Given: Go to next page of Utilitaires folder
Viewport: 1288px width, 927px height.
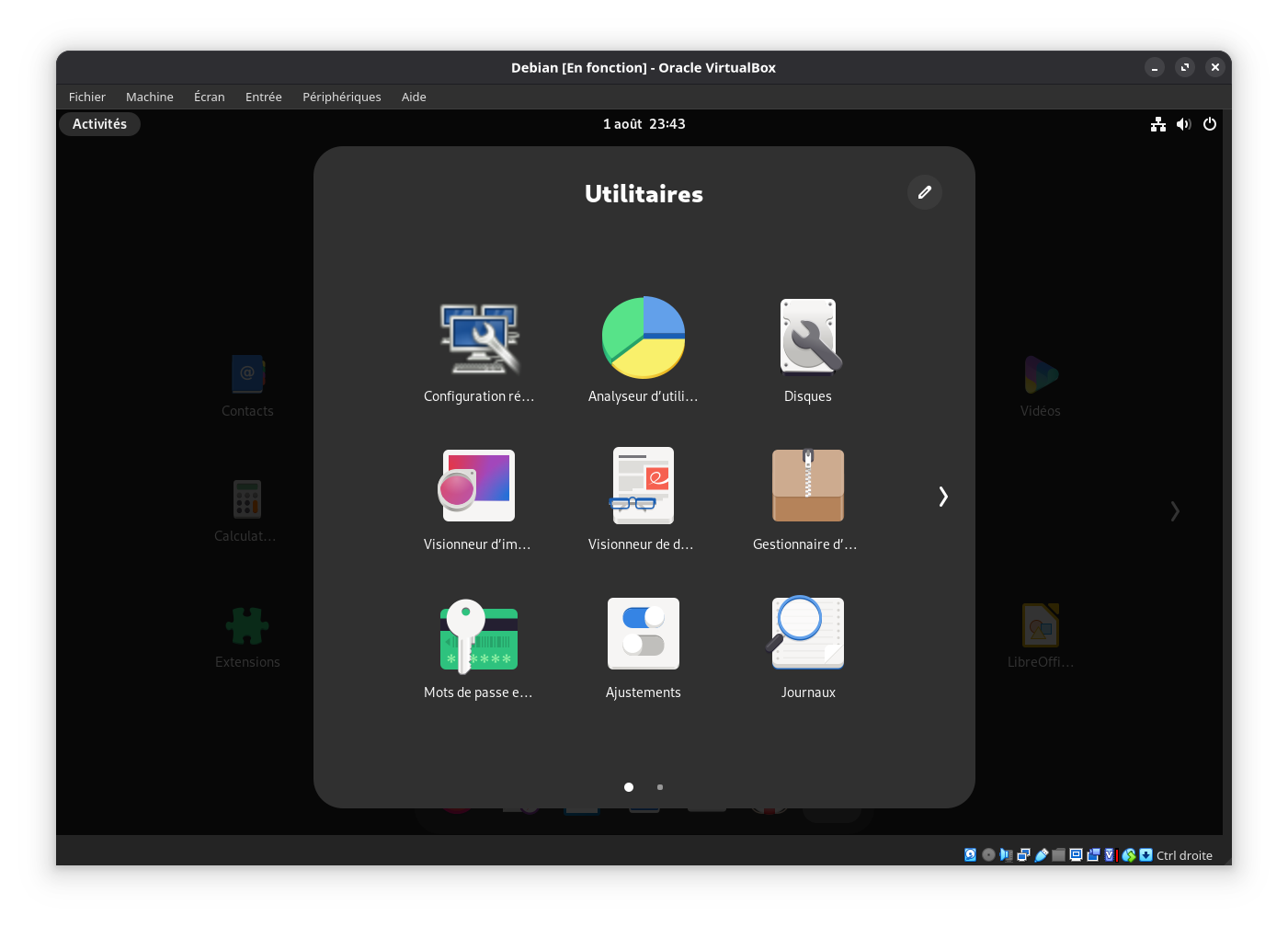Looking at the screenshot, I should coord(942,497).
